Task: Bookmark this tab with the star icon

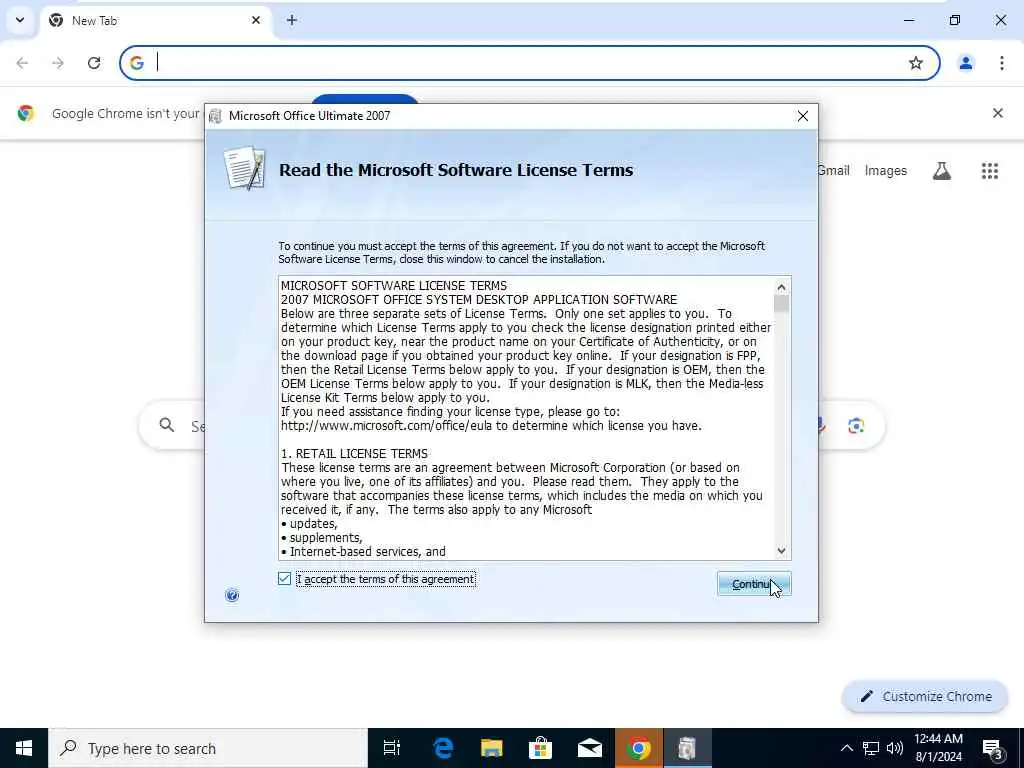Action: (916, 63)
